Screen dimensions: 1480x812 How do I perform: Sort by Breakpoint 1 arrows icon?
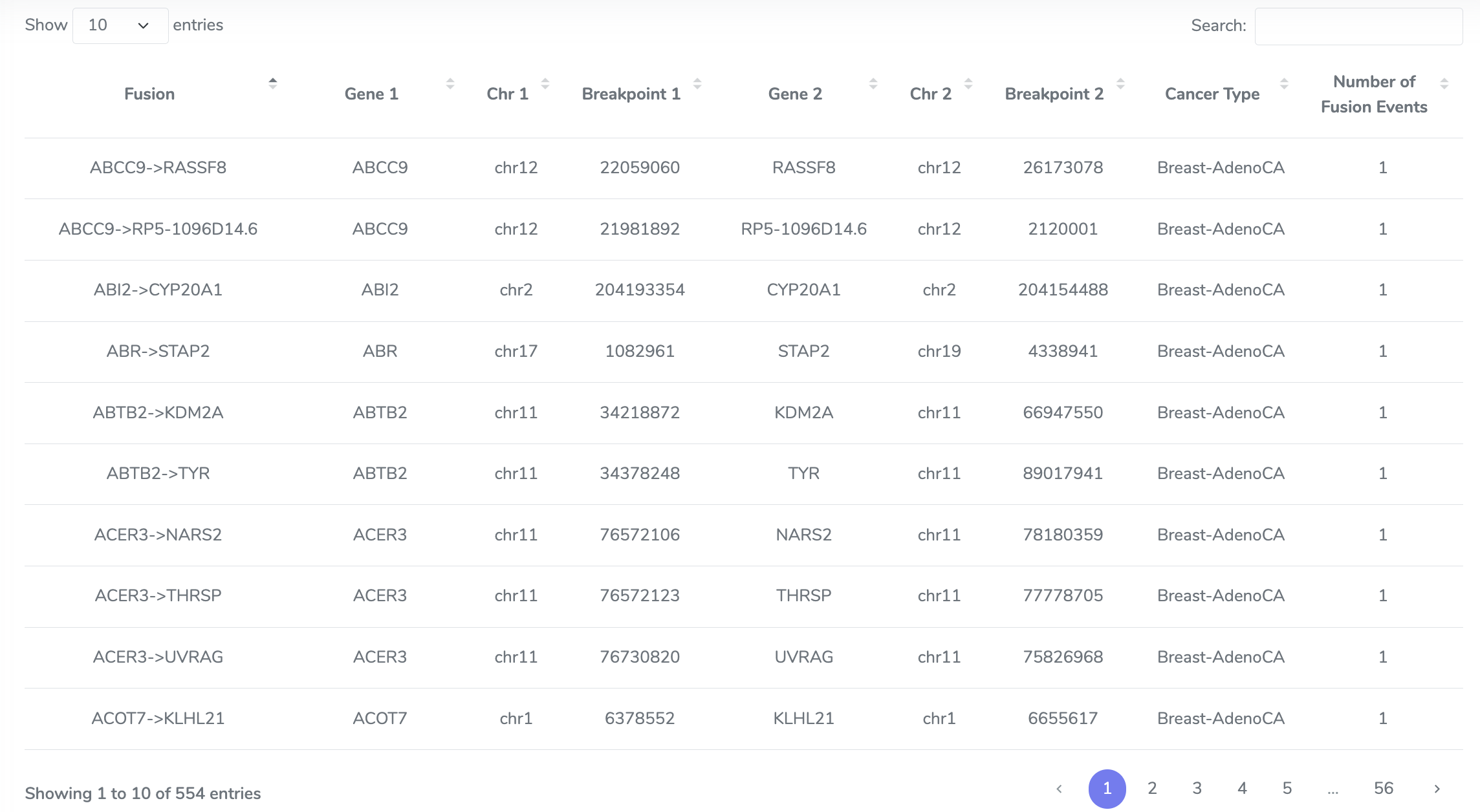[x=697, y=83]
